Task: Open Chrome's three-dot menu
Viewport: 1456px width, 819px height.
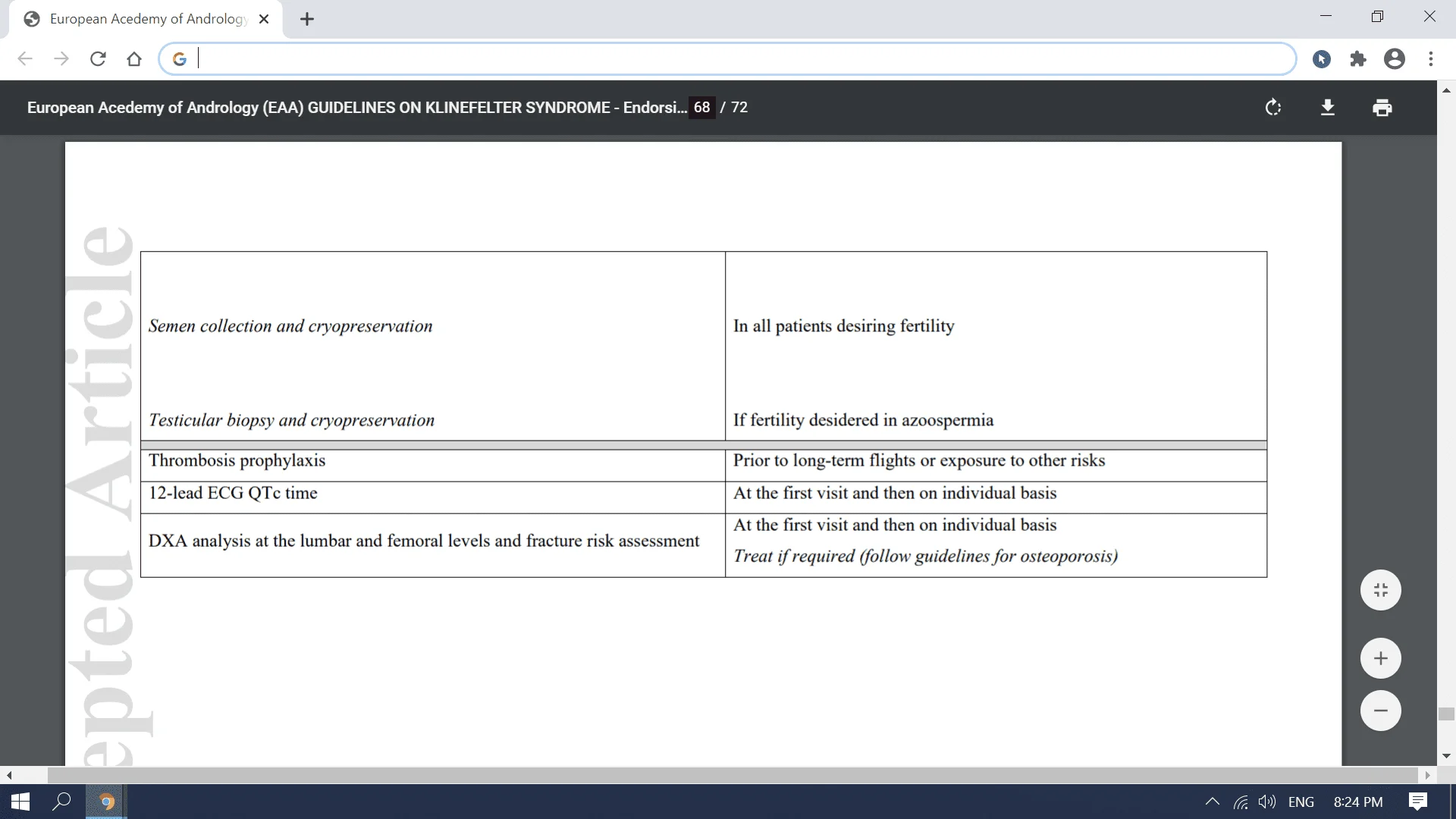Action: coord(1431,59)
